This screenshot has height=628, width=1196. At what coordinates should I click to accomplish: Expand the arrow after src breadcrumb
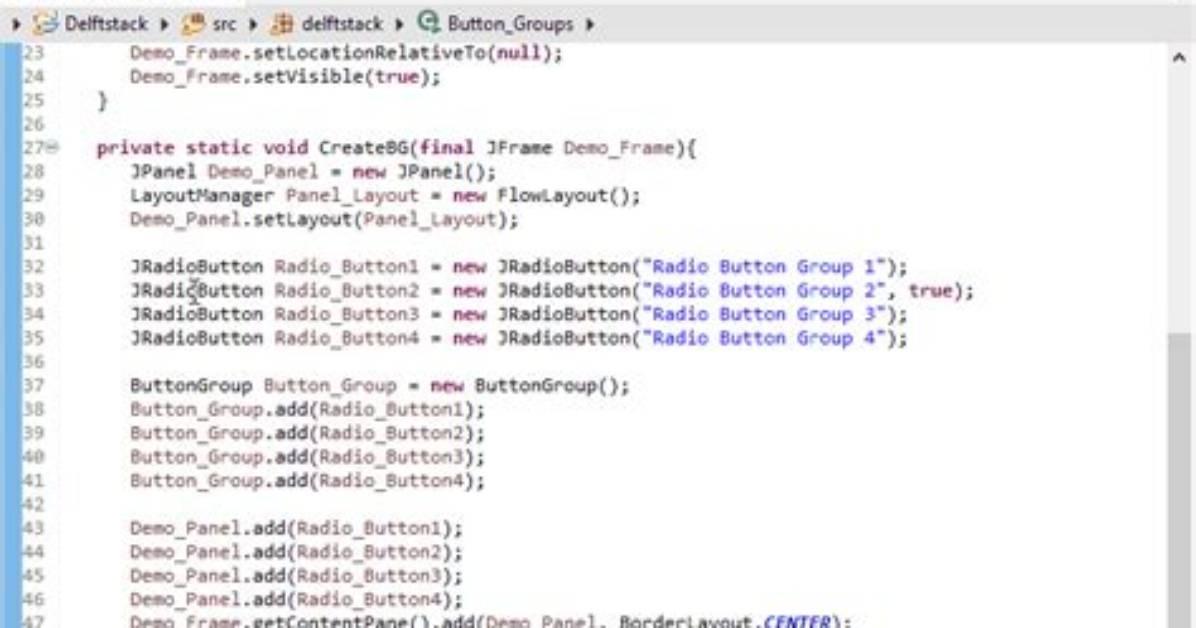pos(252,24)
